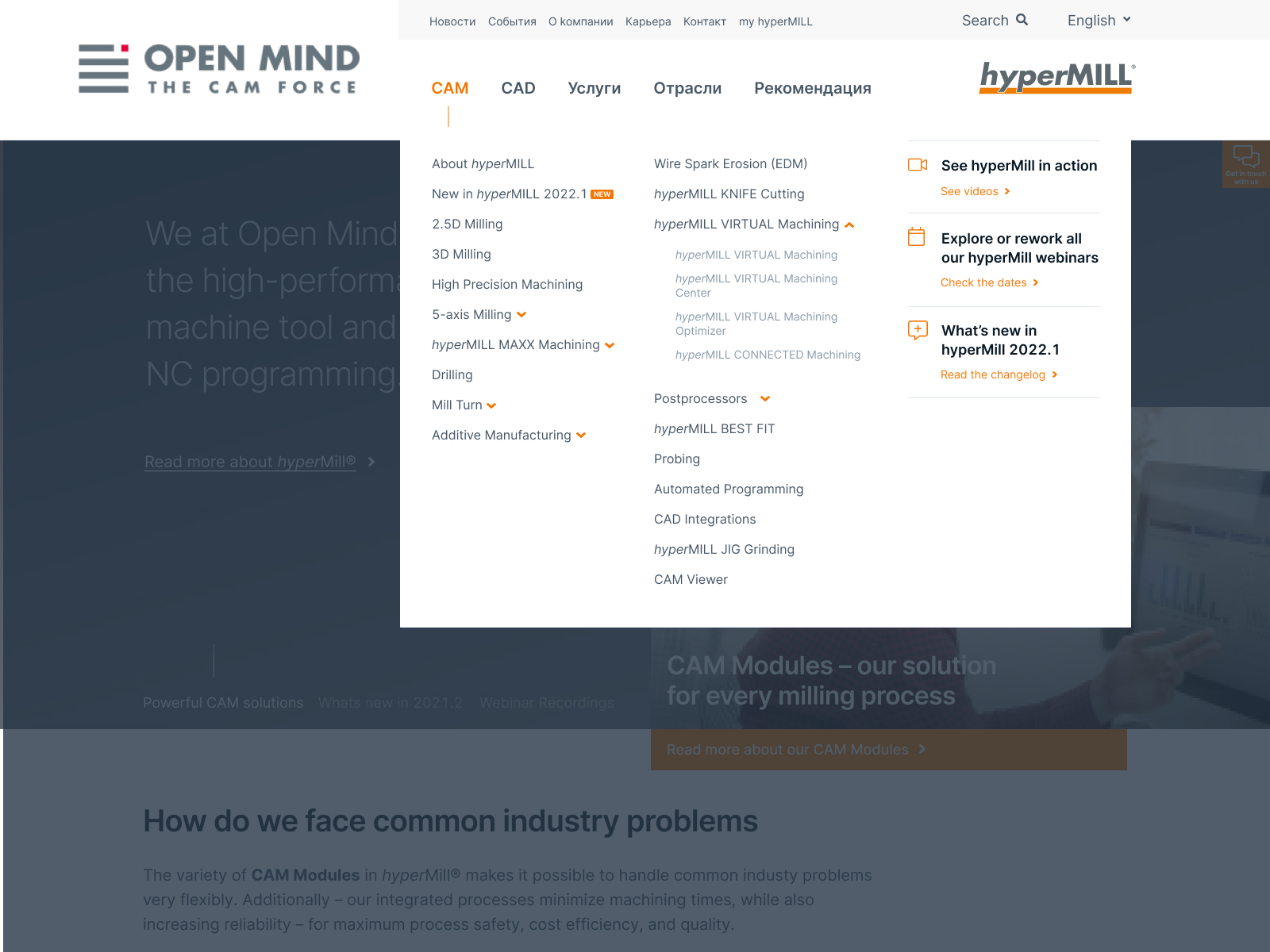Click the Search magnifier icon

click(1022, 20)
